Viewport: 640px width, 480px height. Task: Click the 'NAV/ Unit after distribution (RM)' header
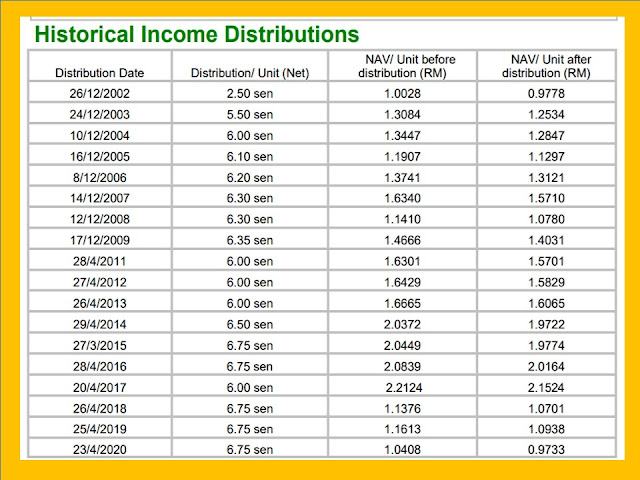(547, 66)
